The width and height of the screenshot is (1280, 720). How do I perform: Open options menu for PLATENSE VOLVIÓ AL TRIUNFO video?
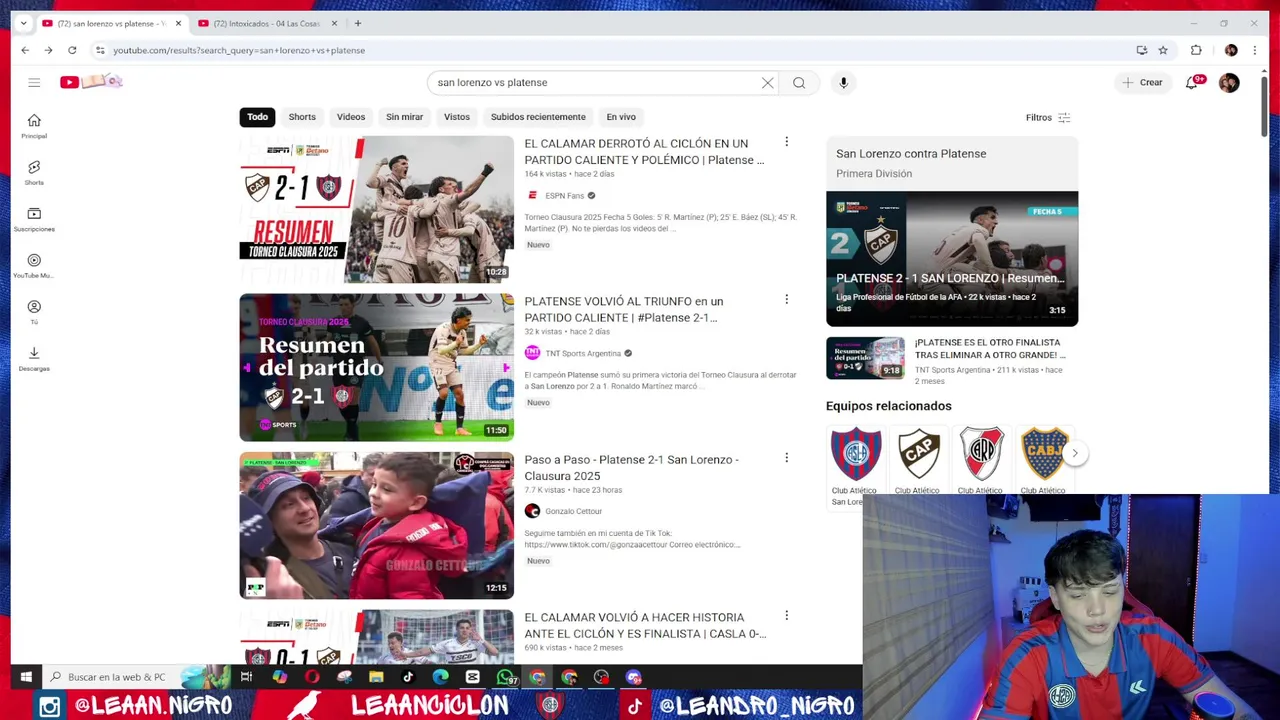tap(786, 299)
